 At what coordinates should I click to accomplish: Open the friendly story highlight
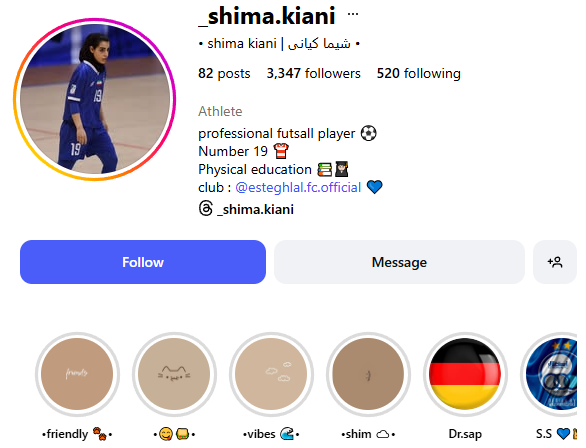pyautogui.click(x=77, y=374)
